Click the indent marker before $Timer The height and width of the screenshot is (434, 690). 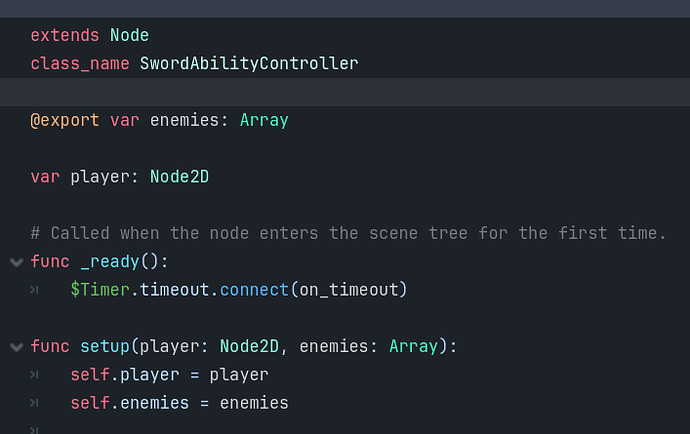(x=35, y=290)
